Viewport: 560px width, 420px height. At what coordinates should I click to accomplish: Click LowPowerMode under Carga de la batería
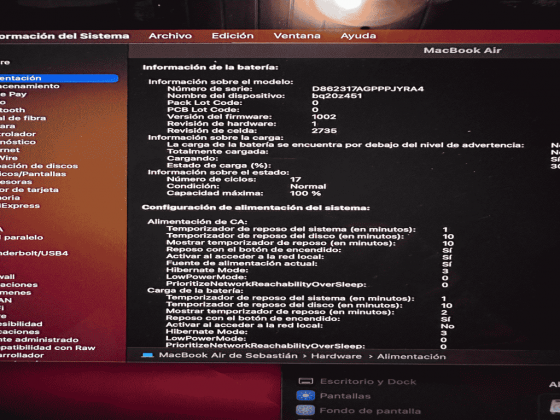click(206, 339)
